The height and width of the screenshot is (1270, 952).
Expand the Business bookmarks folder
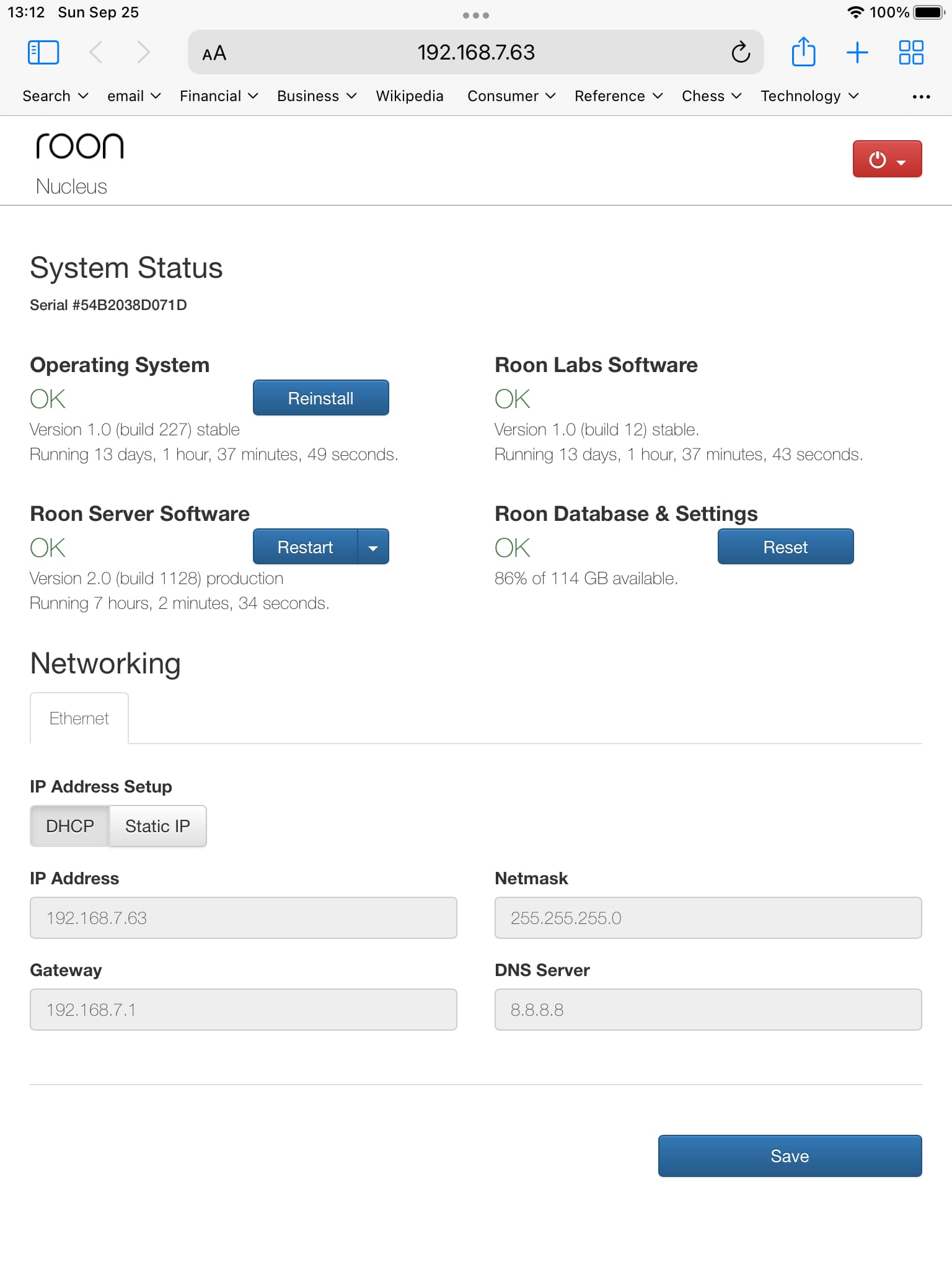[317, 96]
